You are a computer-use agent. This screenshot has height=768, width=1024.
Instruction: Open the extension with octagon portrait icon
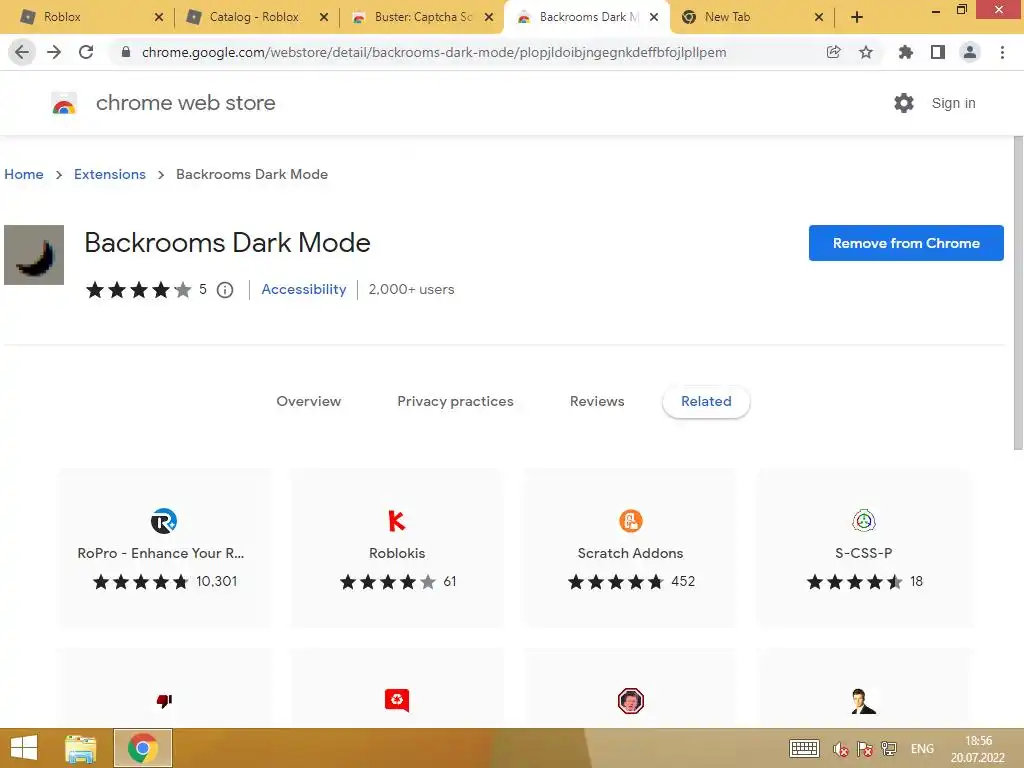pyautogui.click(x=631, y=701)
